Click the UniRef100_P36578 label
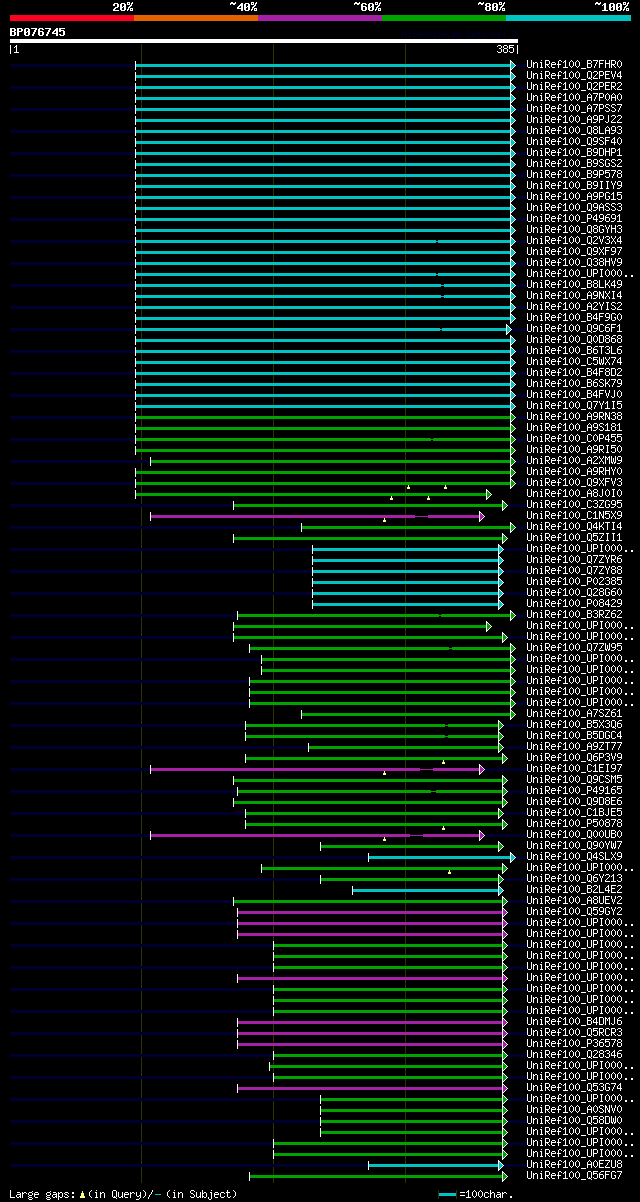The image size is (640, 1202). pos(574,1043)
